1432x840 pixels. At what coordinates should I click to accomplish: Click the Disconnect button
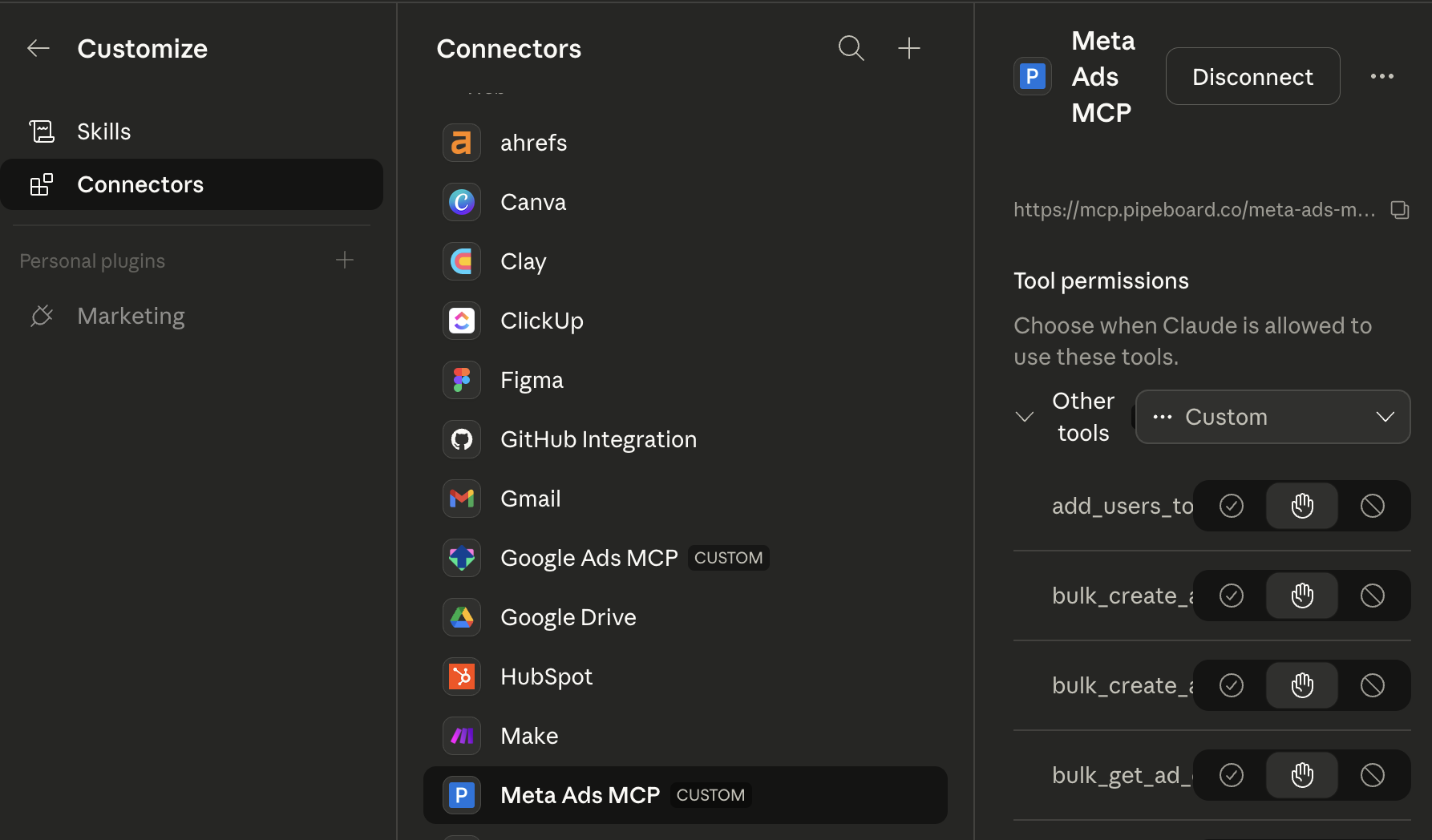(1252, 77)
